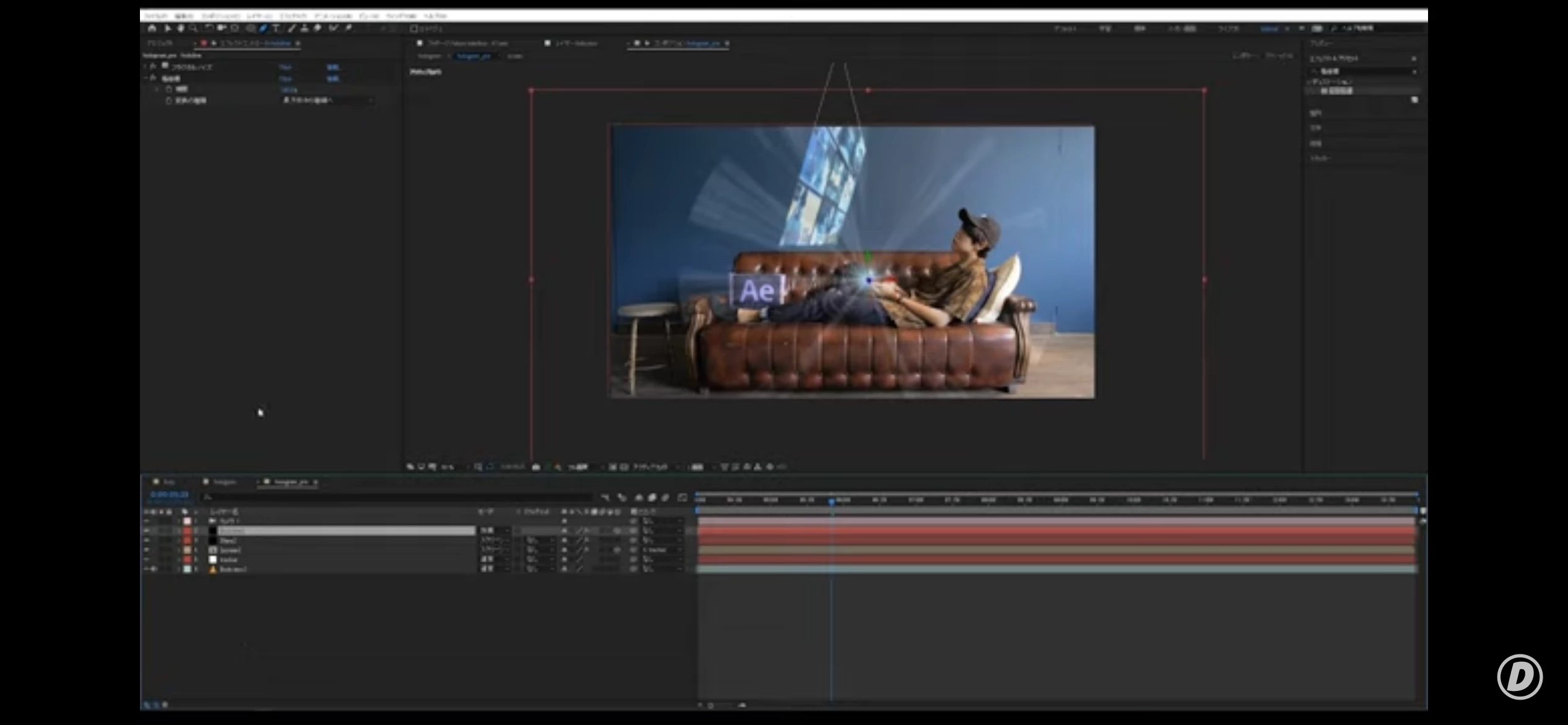Viewport: 1568px width, 725px height.
Task: Click the snapshot camera icon in viewer
Action: [x=536, y=467]
